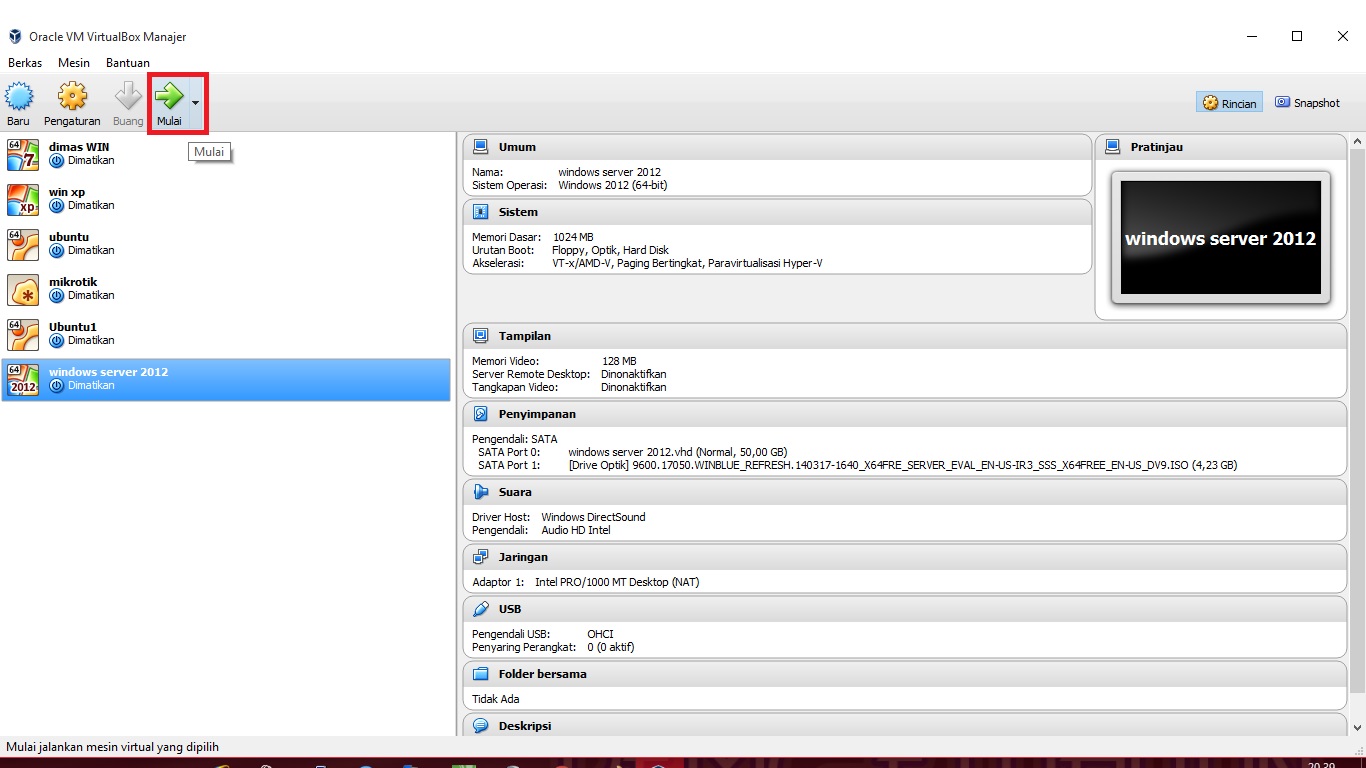The image size is (1366, 768).
Task: Click the Deskripsi section speech bubble icon
Action: (x=481, y=726)
